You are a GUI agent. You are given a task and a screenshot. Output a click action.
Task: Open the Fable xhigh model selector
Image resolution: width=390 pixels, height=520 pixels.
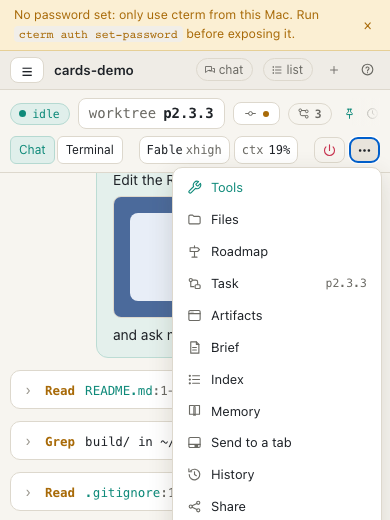pyautogui.click(x=184, y=150)
